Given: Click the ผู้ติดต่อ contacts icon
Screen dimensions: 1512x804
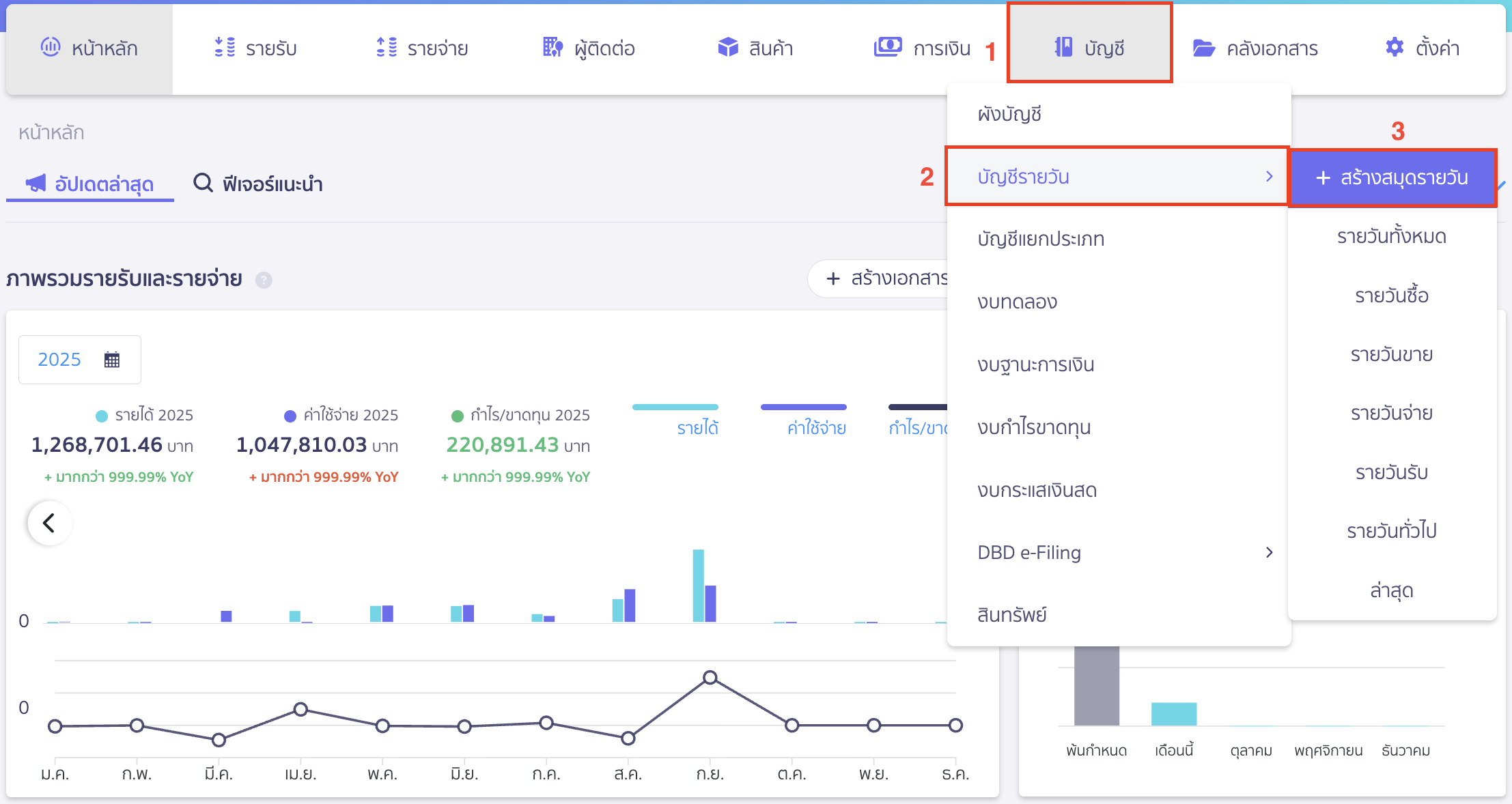Looking at the screenshot, I should [x=552, y=47].
